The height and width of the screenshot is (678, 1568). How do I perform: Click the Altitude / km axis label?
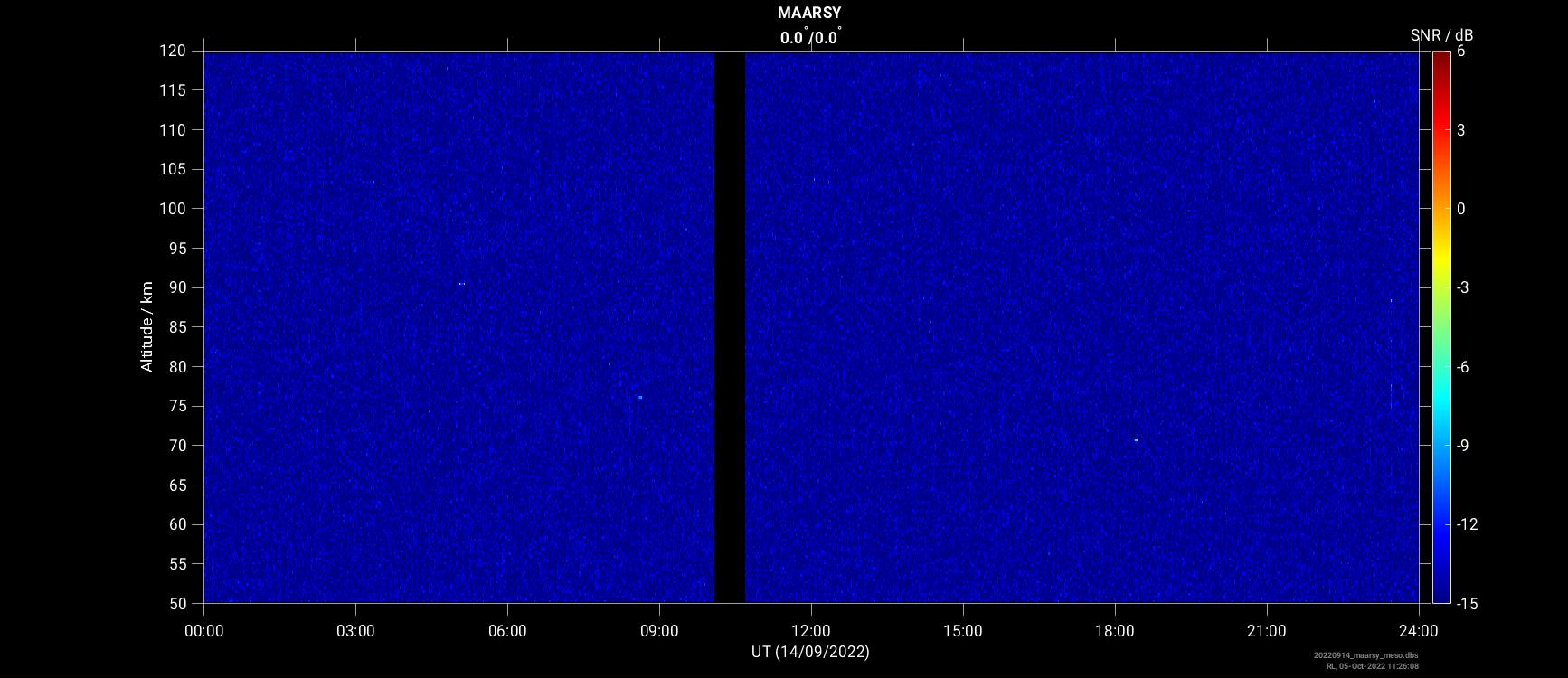147,326
